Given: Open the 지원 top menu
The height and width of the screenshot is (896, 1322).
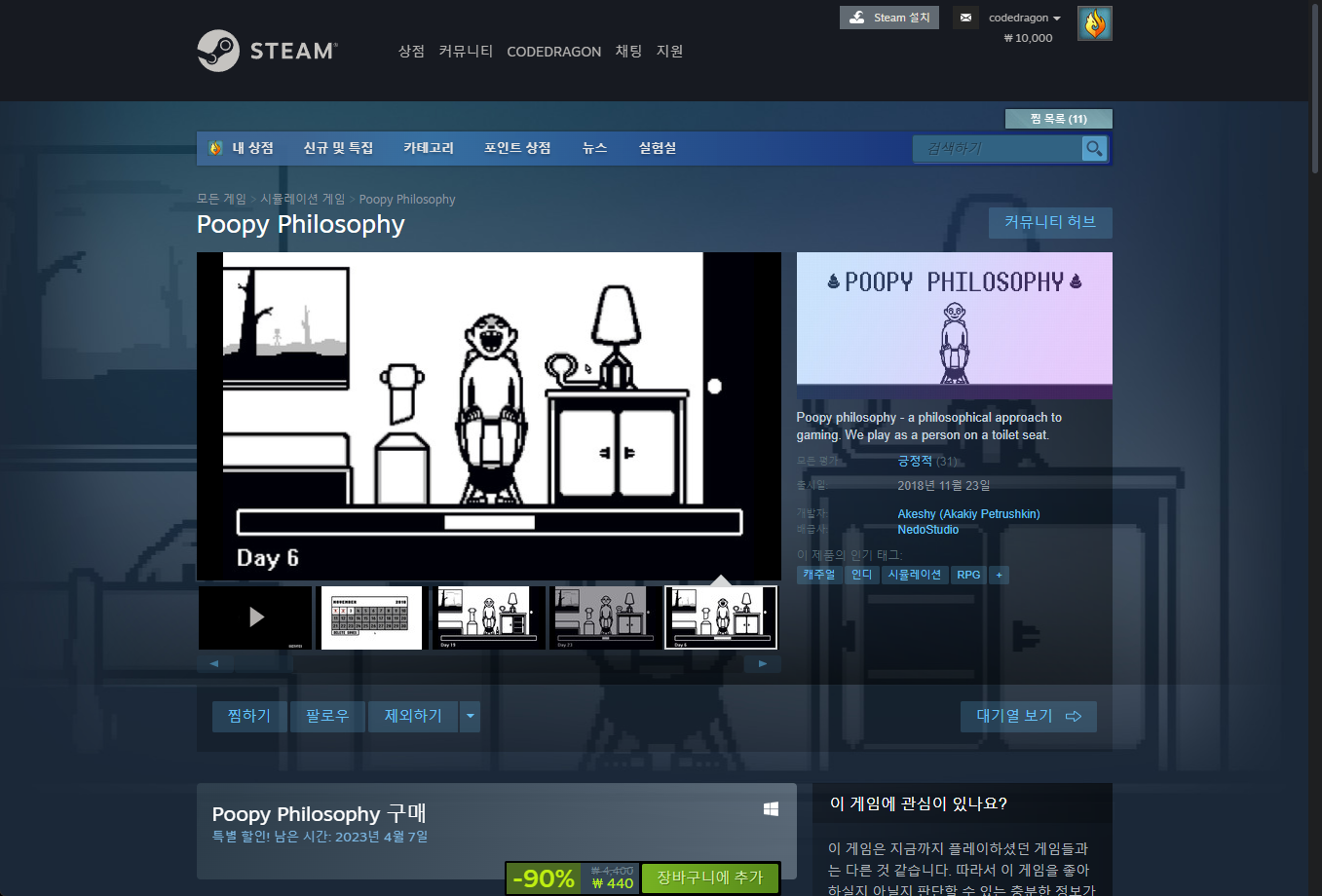Looking at the screenshot, I should click(669, 52).
